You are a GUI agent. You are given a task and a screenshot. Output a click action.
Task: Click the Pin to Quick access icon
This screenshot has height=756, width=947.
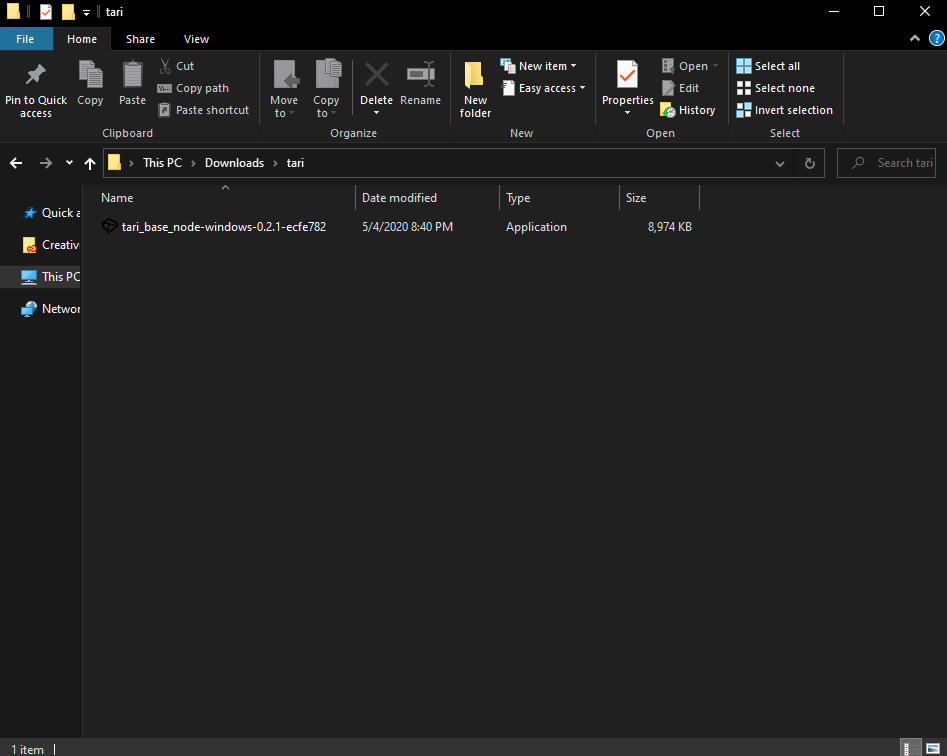(x=35, y=75)
